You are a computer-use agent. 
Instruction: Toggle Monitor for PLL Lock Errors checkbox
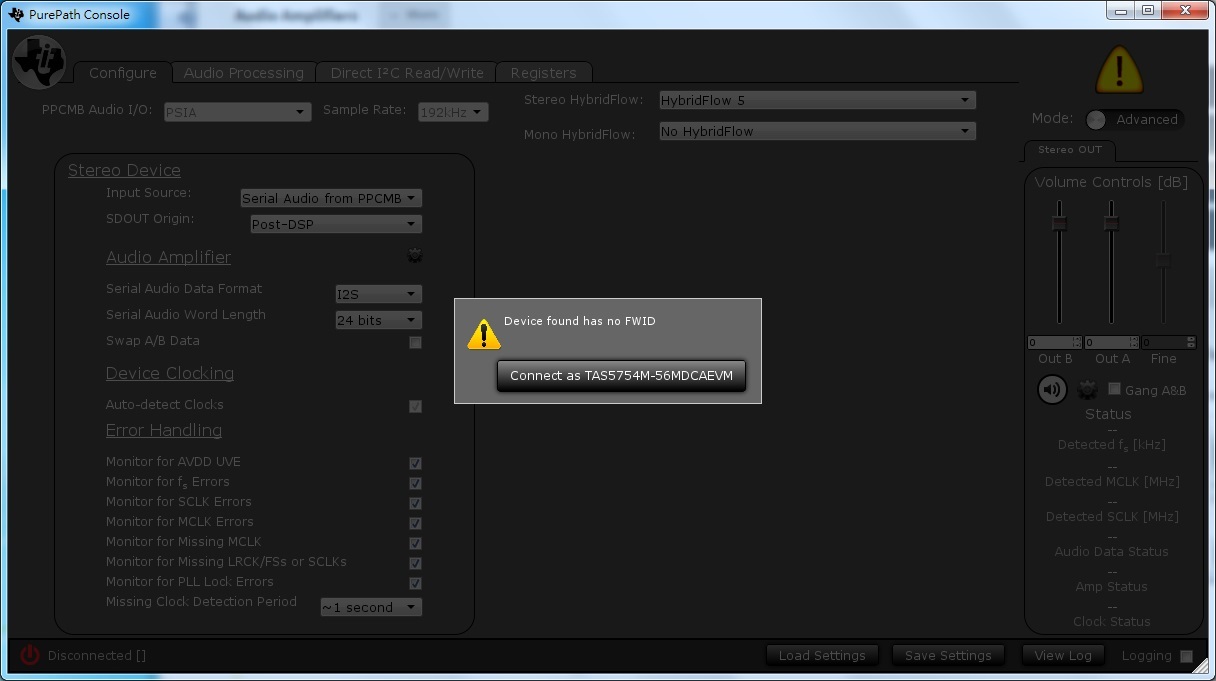click(415, 583)
